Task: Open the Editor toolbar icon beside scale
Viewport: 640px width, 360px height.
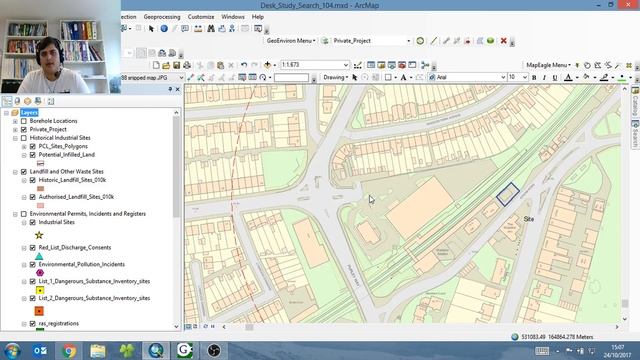Action: coord(358,65)
